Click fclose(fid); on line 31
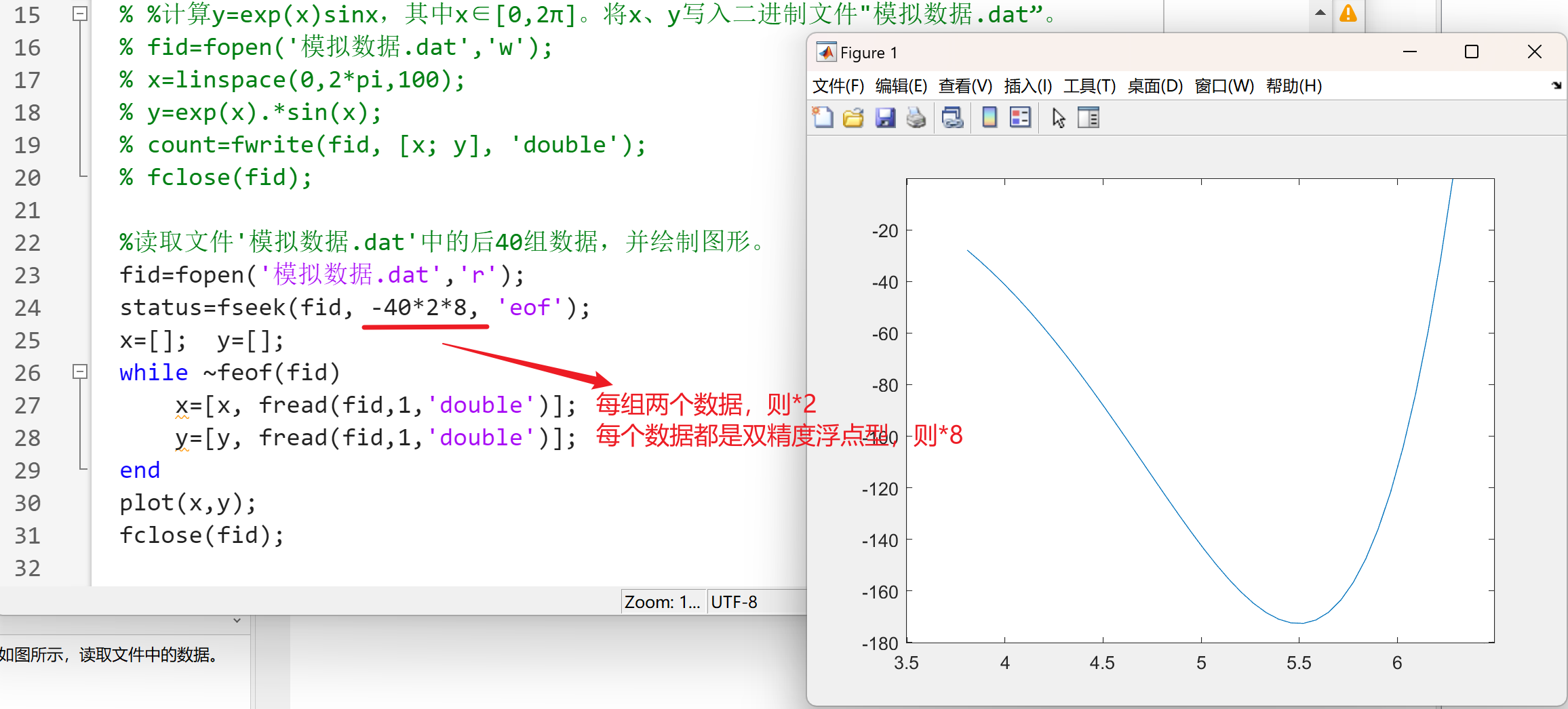 (x=202, y=535)
